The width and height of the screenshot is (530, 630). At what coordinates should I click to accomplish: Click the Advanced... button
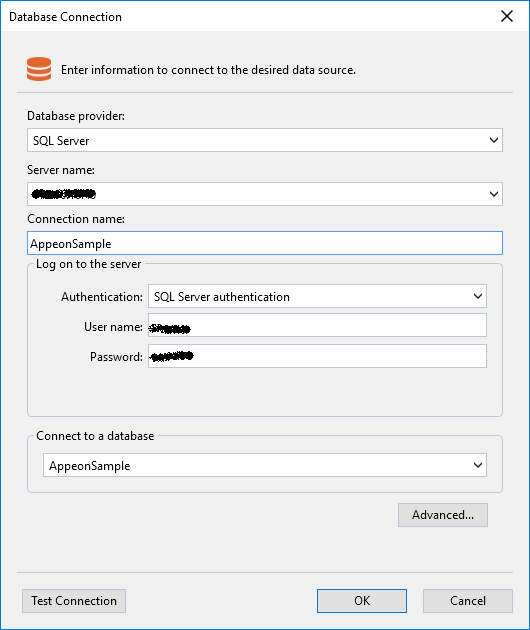click(x=443, y=515)
